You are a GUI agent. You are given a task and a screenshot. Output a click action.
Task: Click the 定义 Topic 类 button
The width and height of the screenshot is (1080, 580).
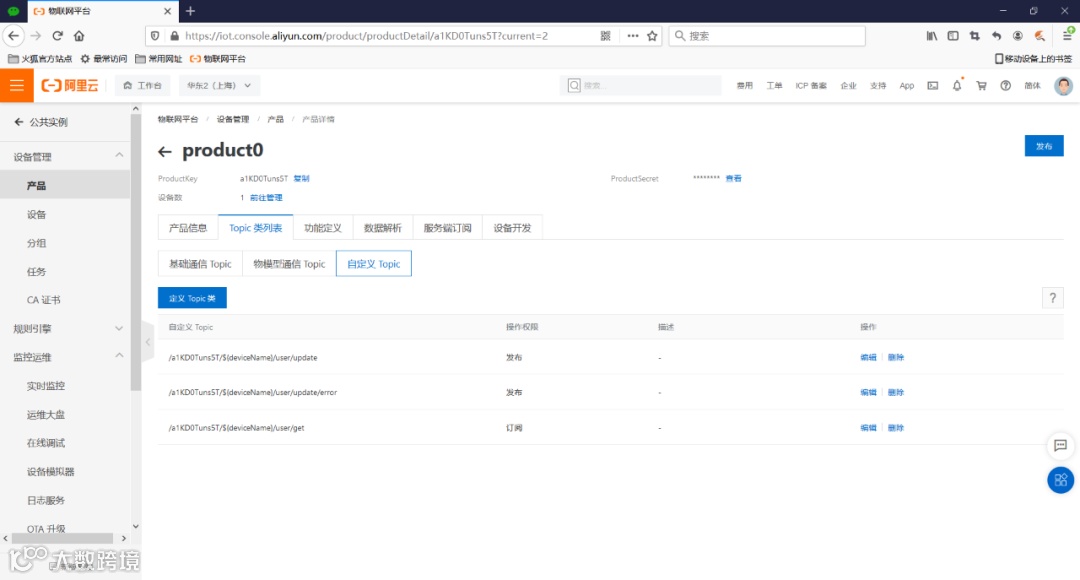pos(192,298)
